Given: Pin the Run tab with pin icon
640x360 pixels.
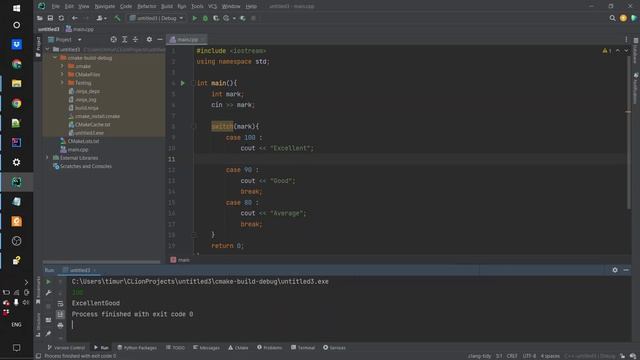Looking at the screenshot, I should [x=48, y=333].
